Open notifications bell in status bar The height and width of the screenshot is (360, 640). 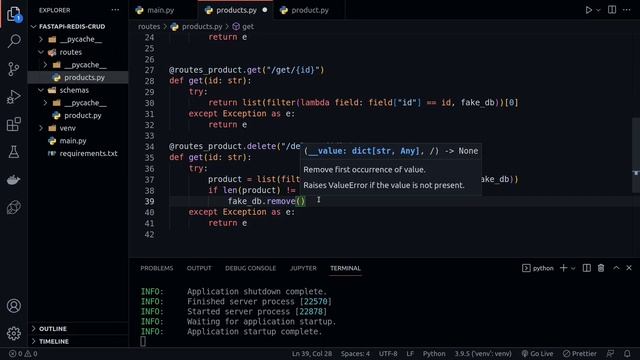(x=627, y=353)
